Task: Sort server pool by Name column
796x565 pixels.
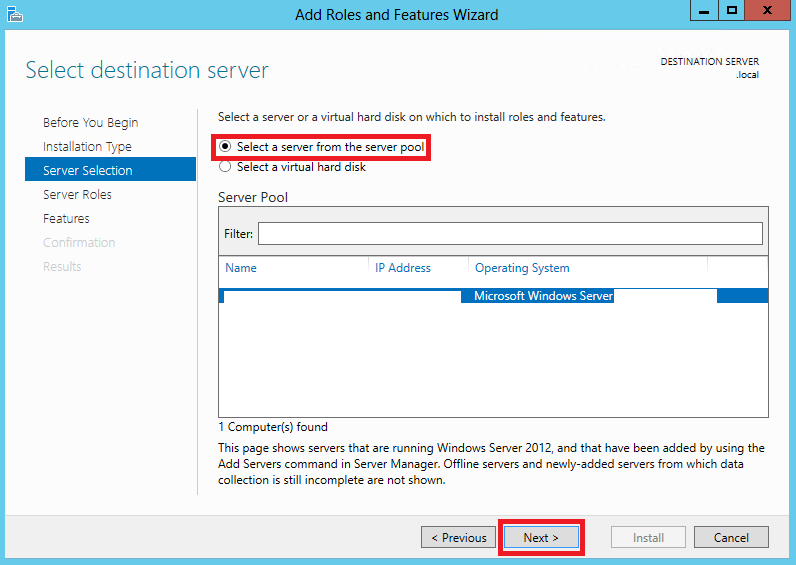Action: (241, 268)
